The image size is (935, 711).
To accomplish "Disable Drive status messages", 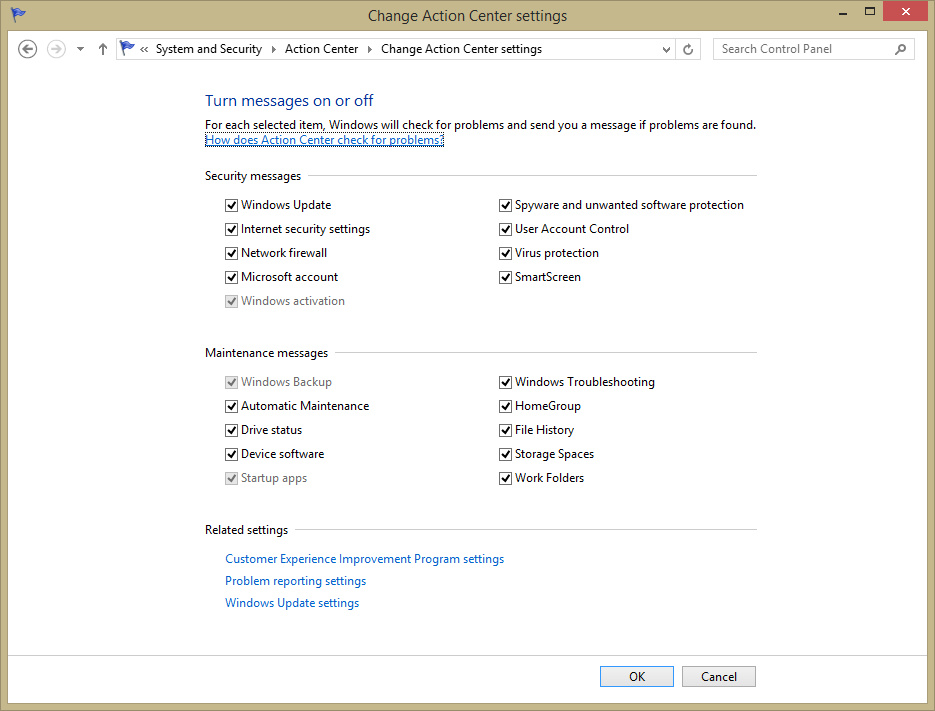I will pyautogui.click(x=231, y=430).
